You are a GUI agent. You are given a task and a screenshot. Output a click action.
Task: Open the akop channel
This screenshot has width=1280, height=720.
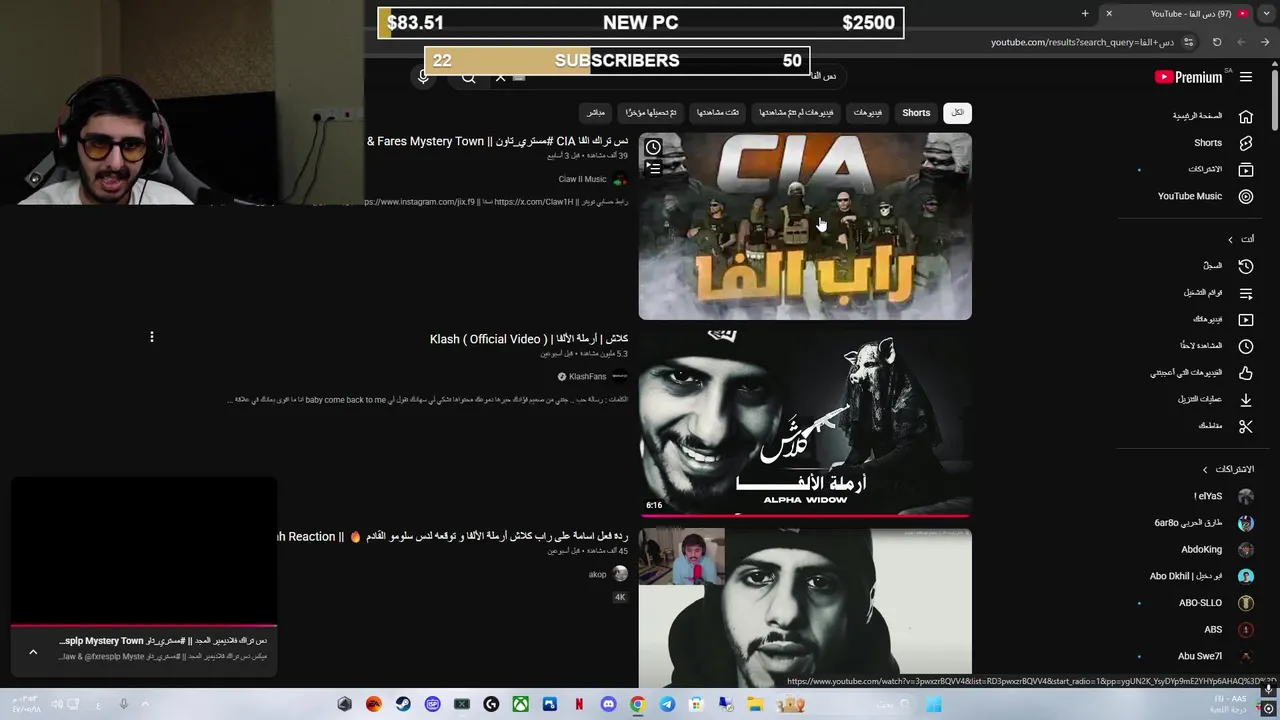coord(597,574)
